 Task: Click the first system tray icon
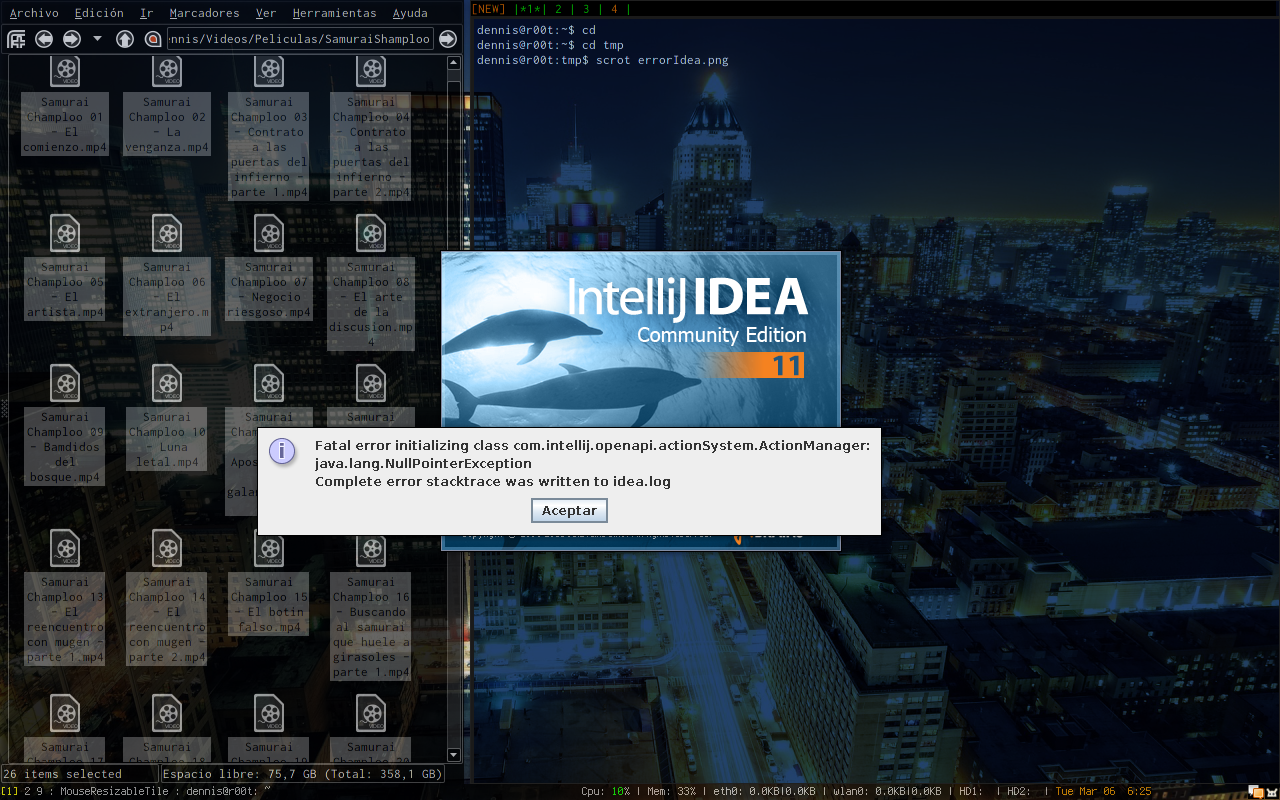[x=1254, y=791]
